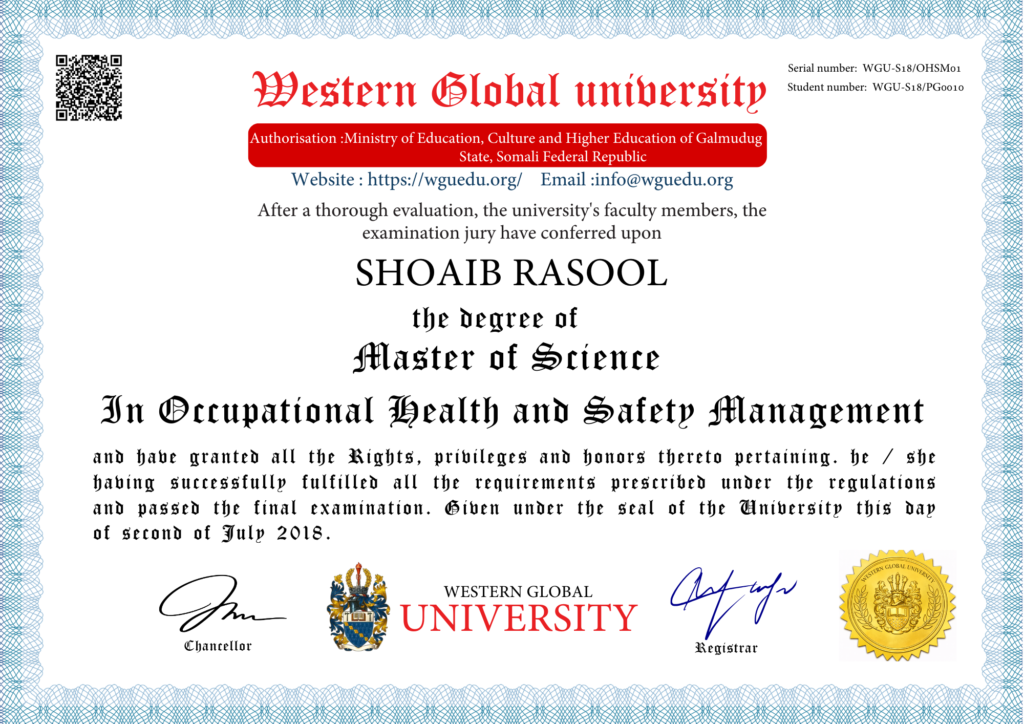1024x724 pixels.
Task: Click 'having successfully fulfilled all the requirements' line
Action: (x=514, y=483)
